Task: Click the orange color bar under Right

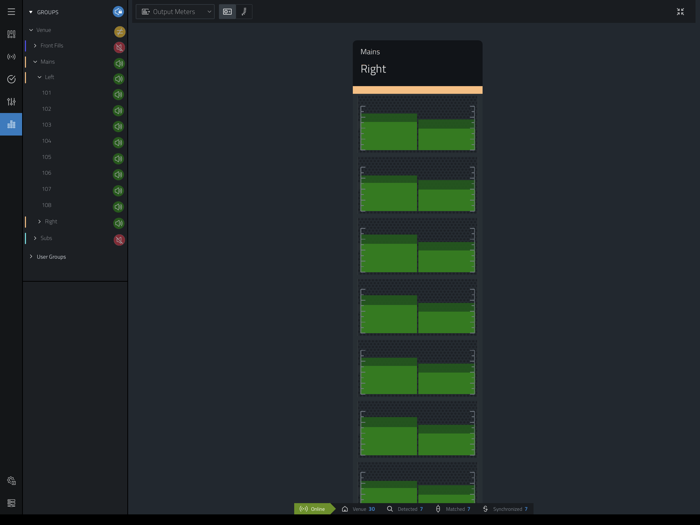Action: [x=417, y=90]
